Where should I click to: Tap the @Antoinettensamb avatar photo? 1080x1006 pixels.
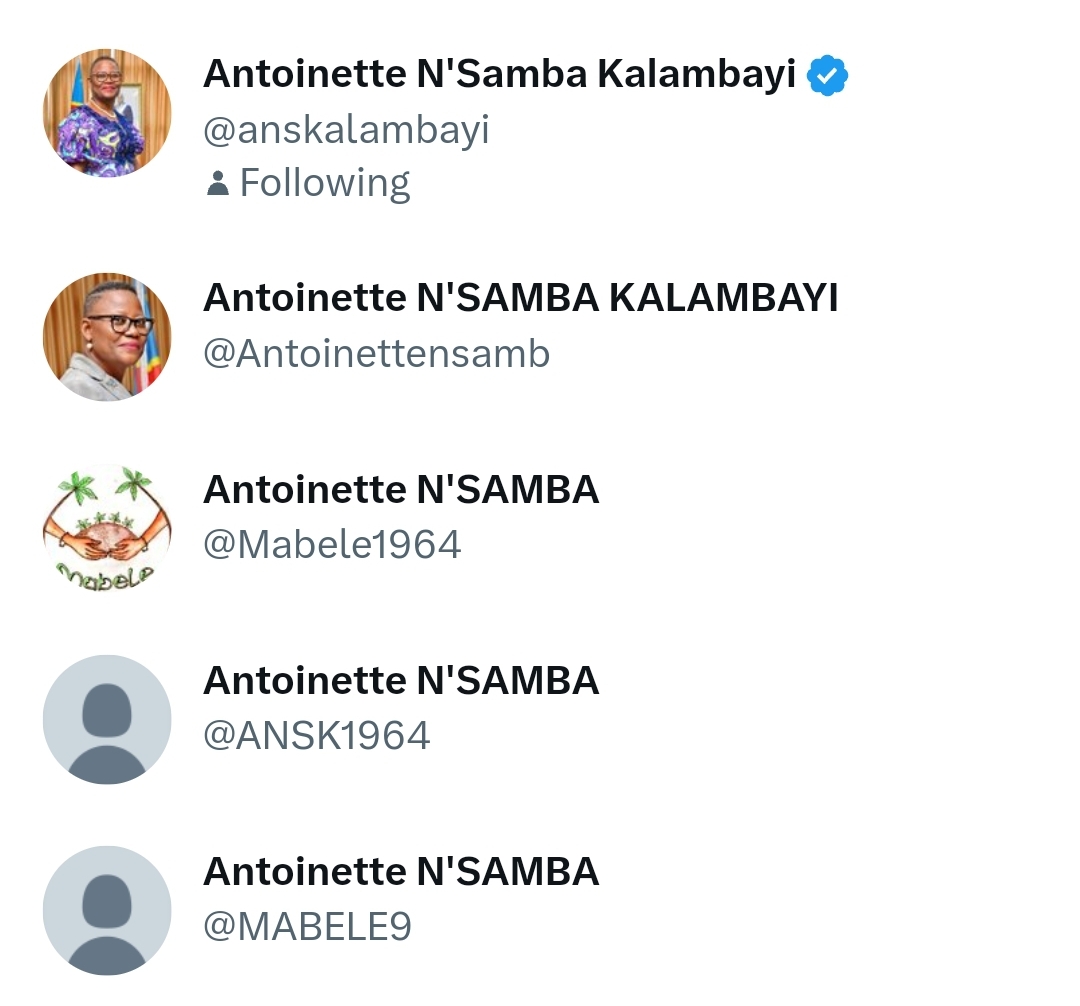tap(107, 337)
